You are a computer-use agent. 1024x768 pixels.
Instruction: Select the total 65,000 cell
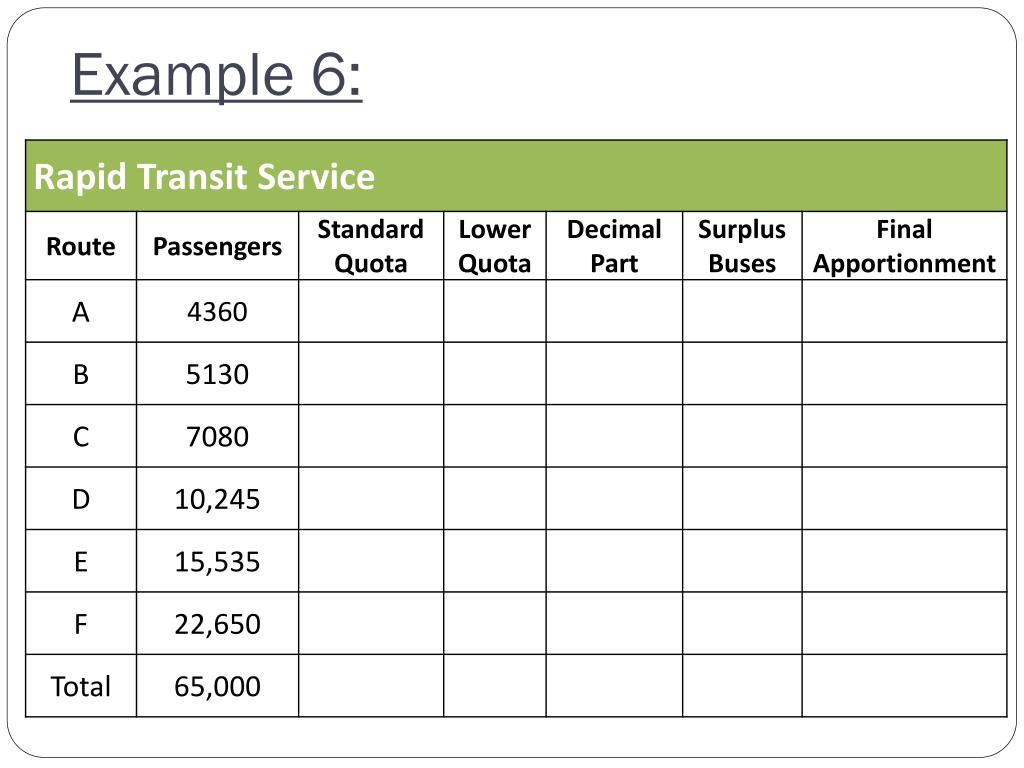217,686
